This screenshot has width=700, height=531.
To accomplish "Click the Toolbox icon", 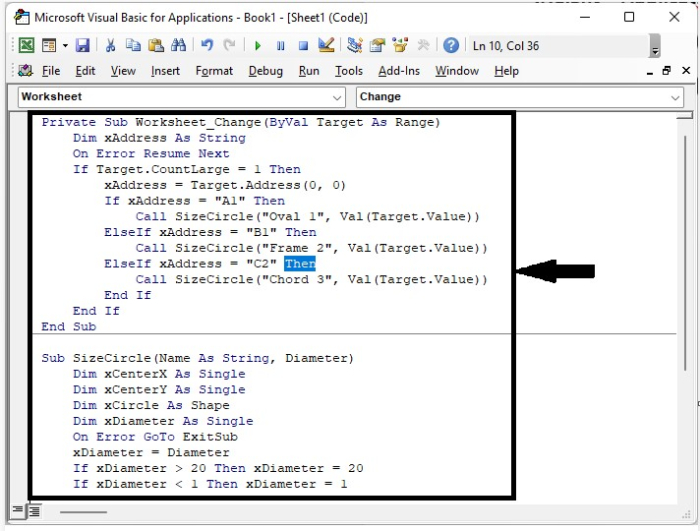I will (x=423, y=46).
